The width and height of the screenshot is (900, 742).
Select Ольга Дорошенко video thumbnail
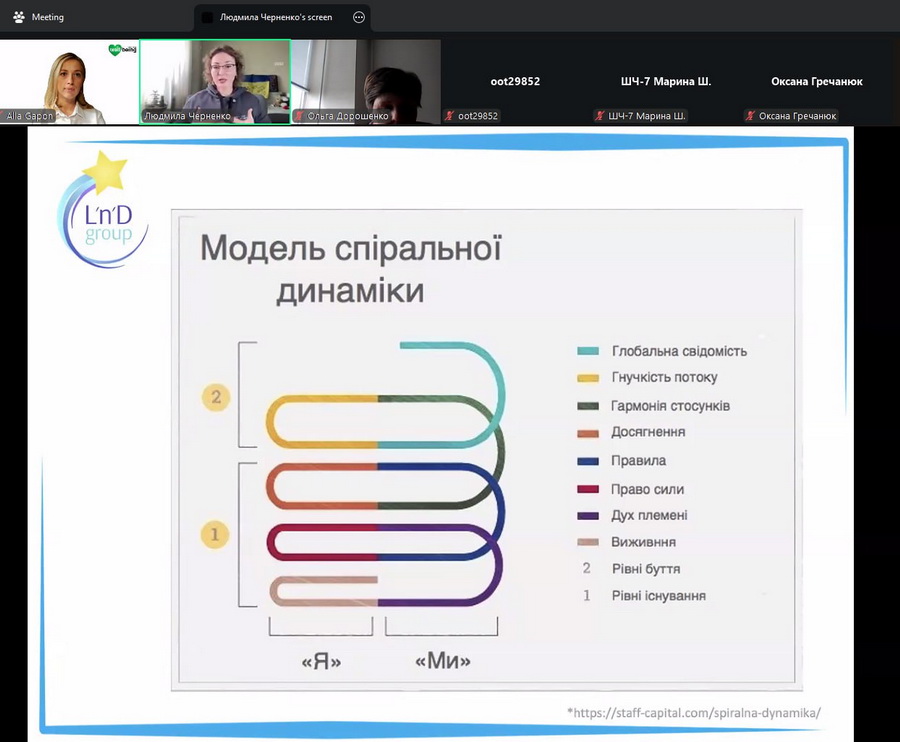coord(366,81)
